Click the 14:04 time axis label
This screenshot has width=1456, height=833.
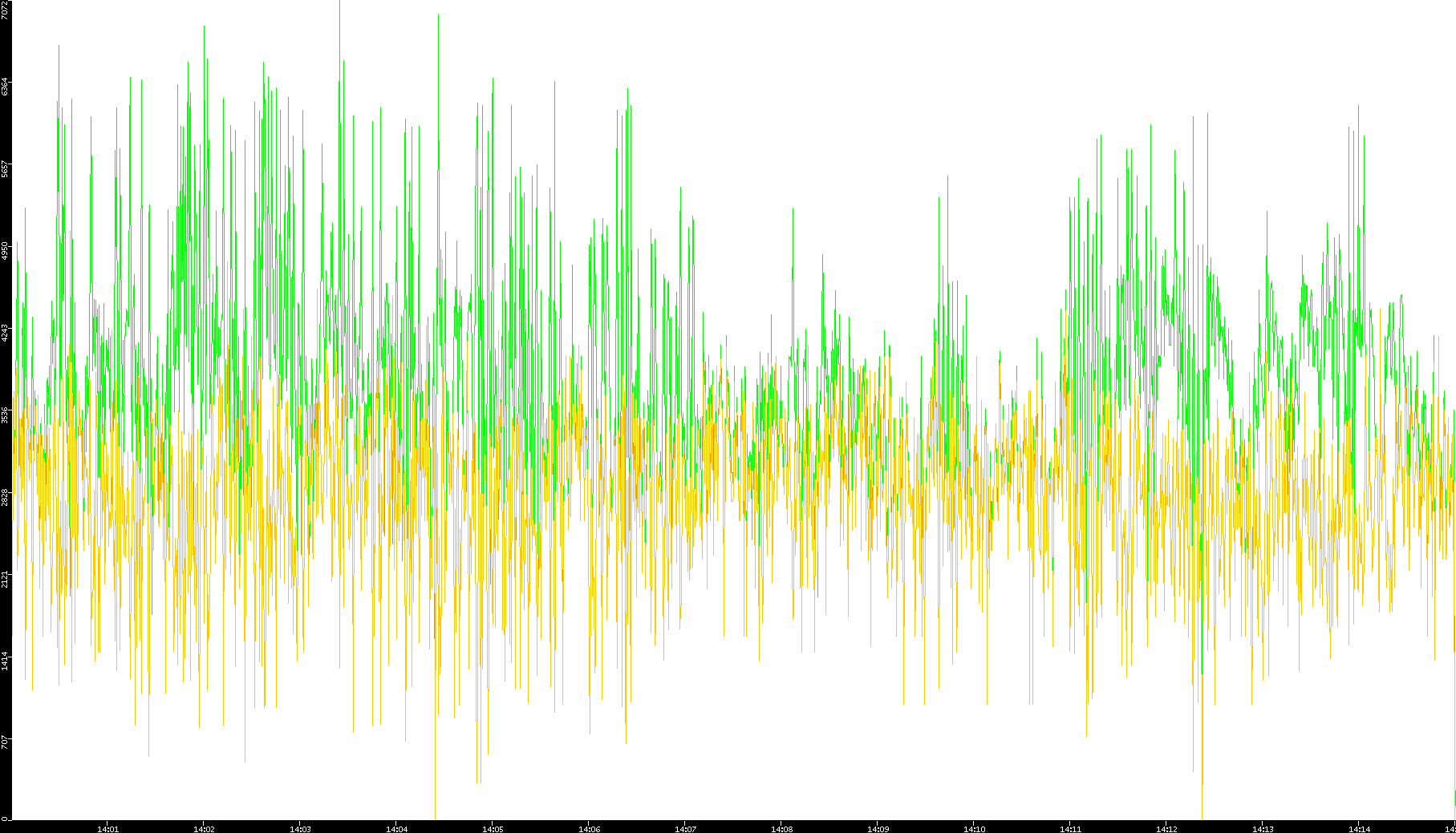click(396, 829)
